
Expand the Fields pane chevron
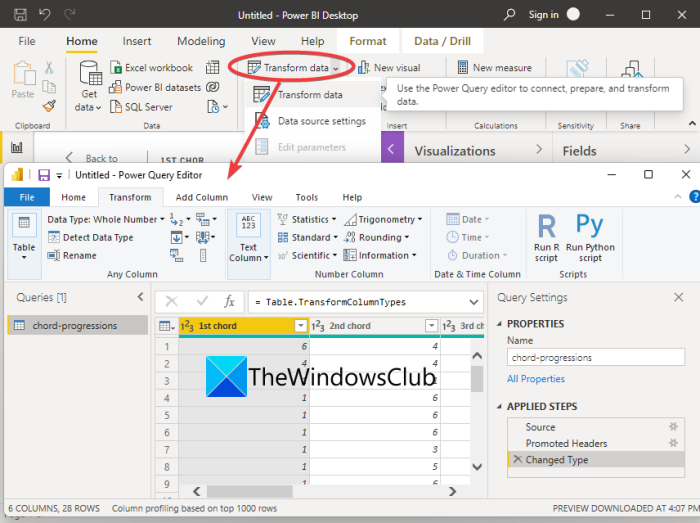click(x=687, y=149)
